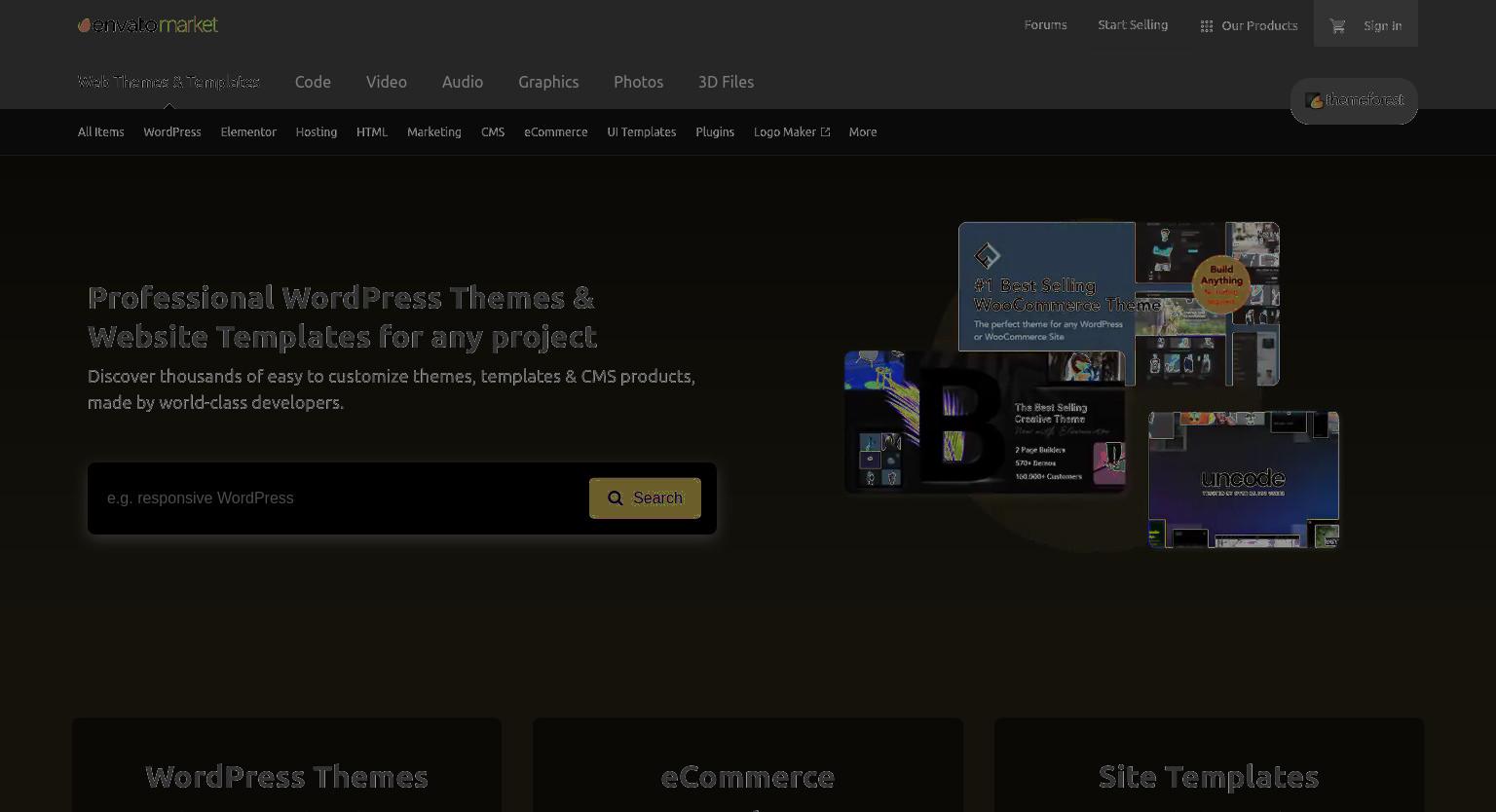Select Web Themes & Templates tab
Viewport: 1496px width, 812px height.
pyautogui.click(x=168, y=82)
